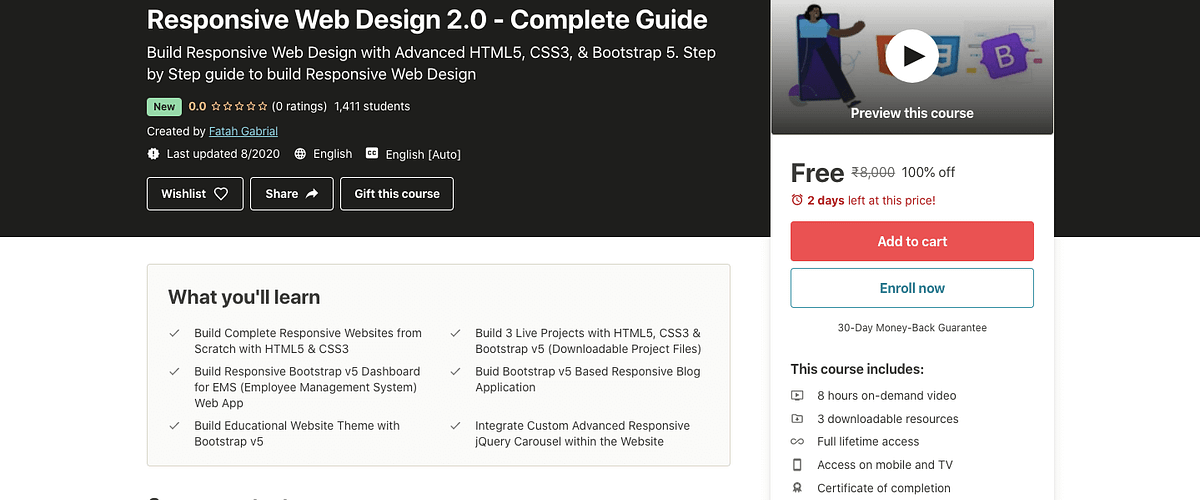Image resolution: width=1200 pixels, height=500 pixels.
Task: Click the 0.0 rating number
Action: pyautogui.click(x=197, y=106)
